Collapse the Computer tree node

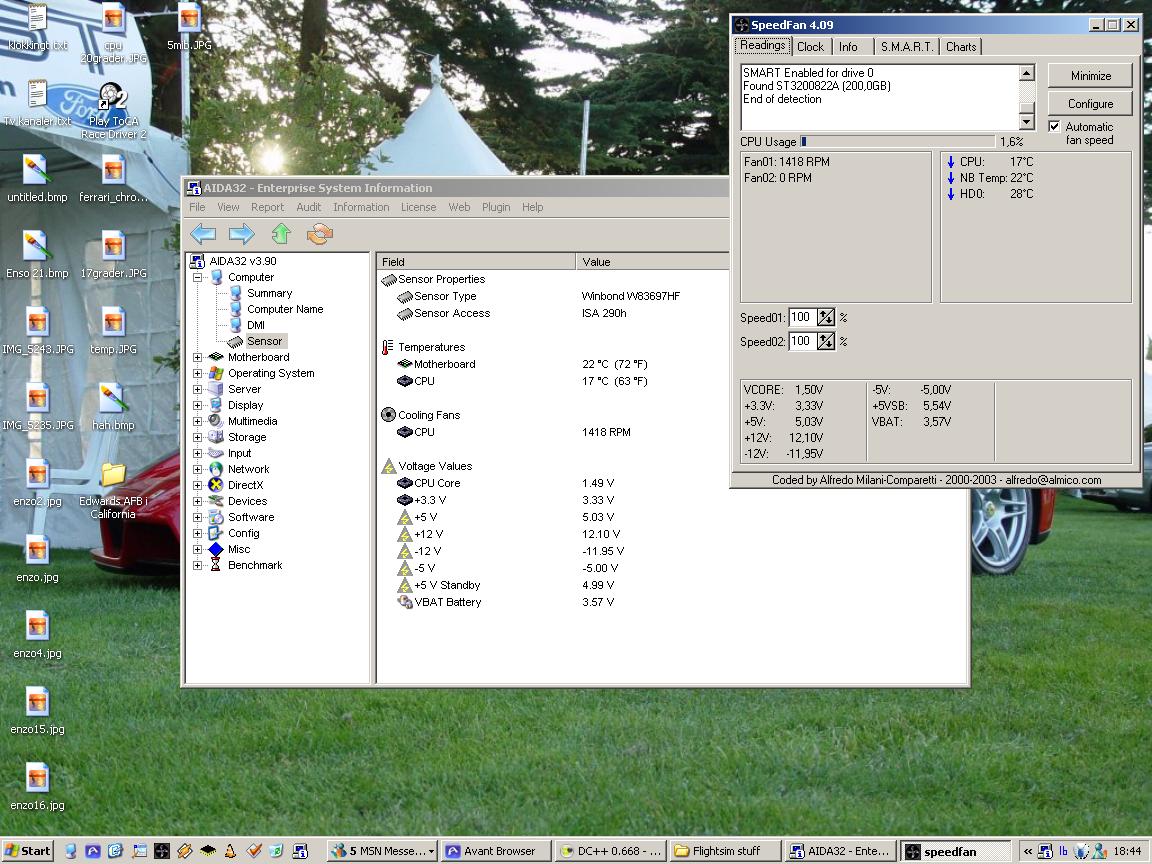(x=197, y=278)
